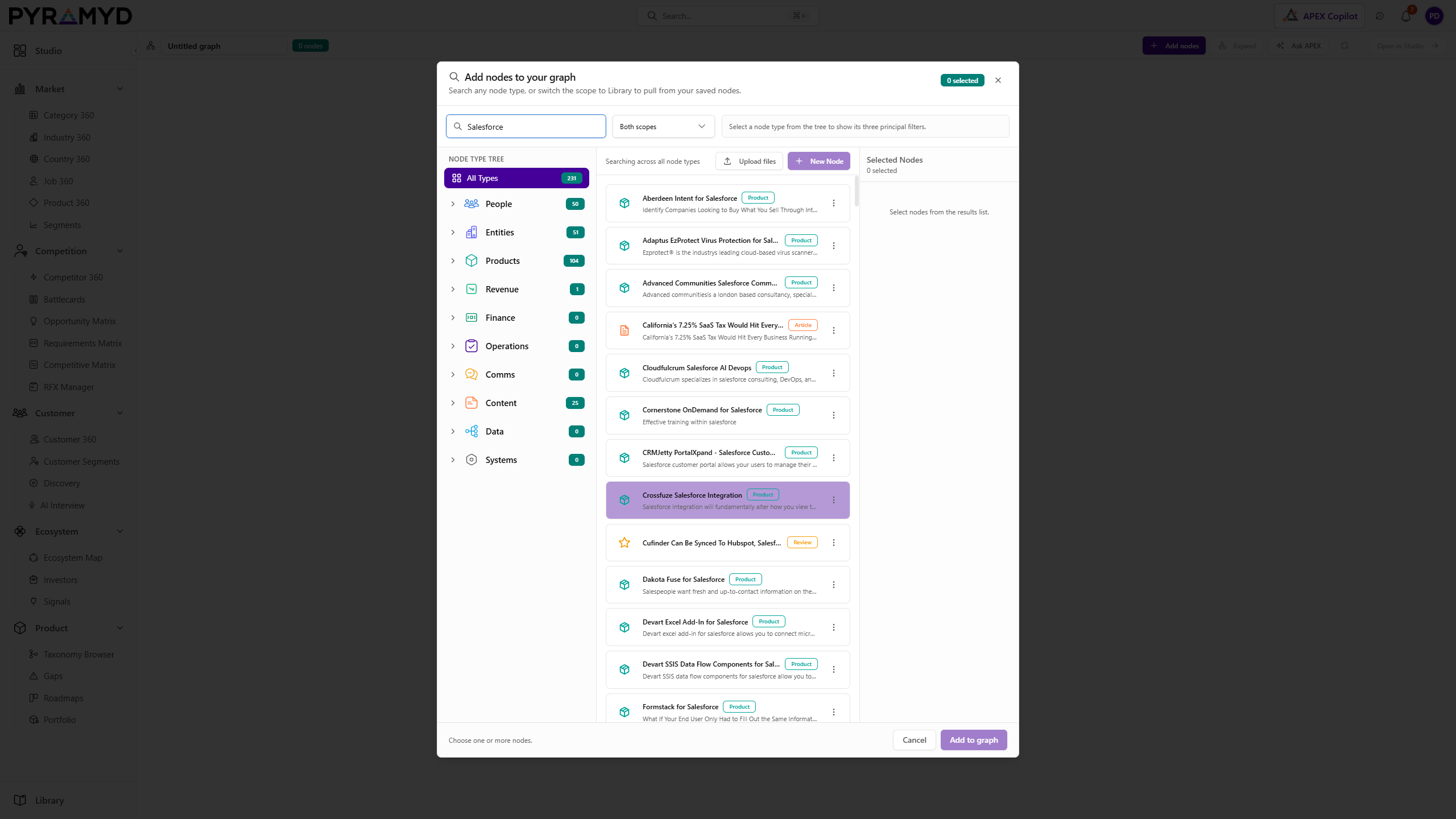The width and height of the screenshot is (1456, 819).
Task: Click the history icon in top bar
Action: (1380, 16)
